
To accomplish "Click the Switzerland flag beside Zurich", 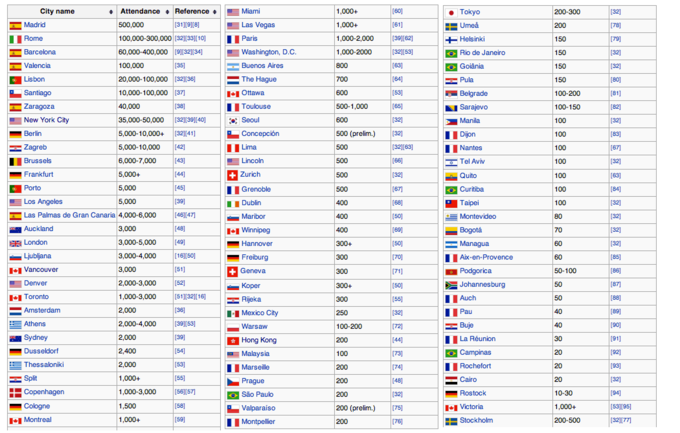I will point(232,175).
